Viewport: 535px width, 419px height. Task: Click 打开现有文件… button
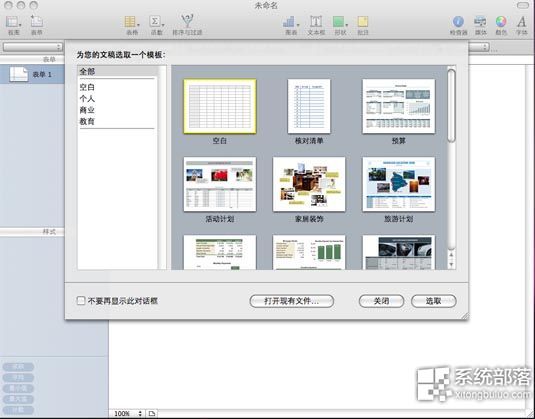click(x=292, y=301)
